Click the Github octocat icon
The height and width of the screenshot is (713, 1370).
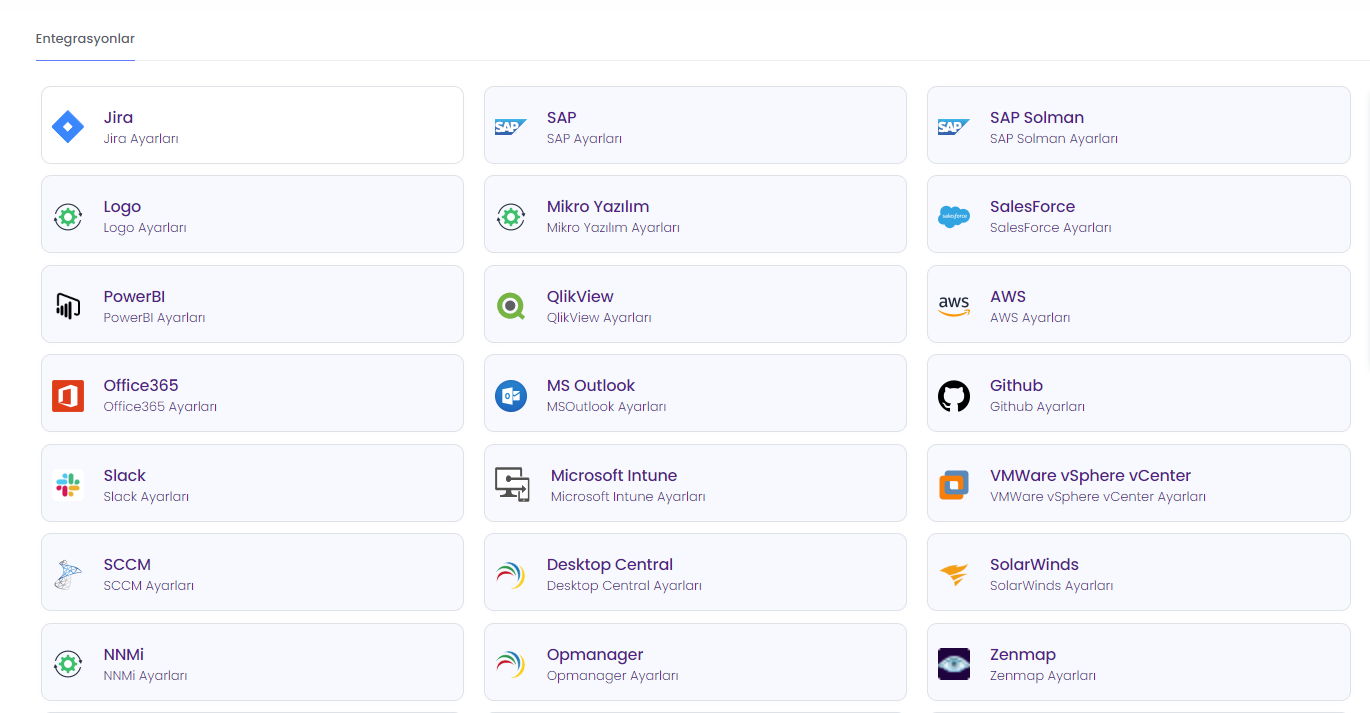tap(954, 396)
